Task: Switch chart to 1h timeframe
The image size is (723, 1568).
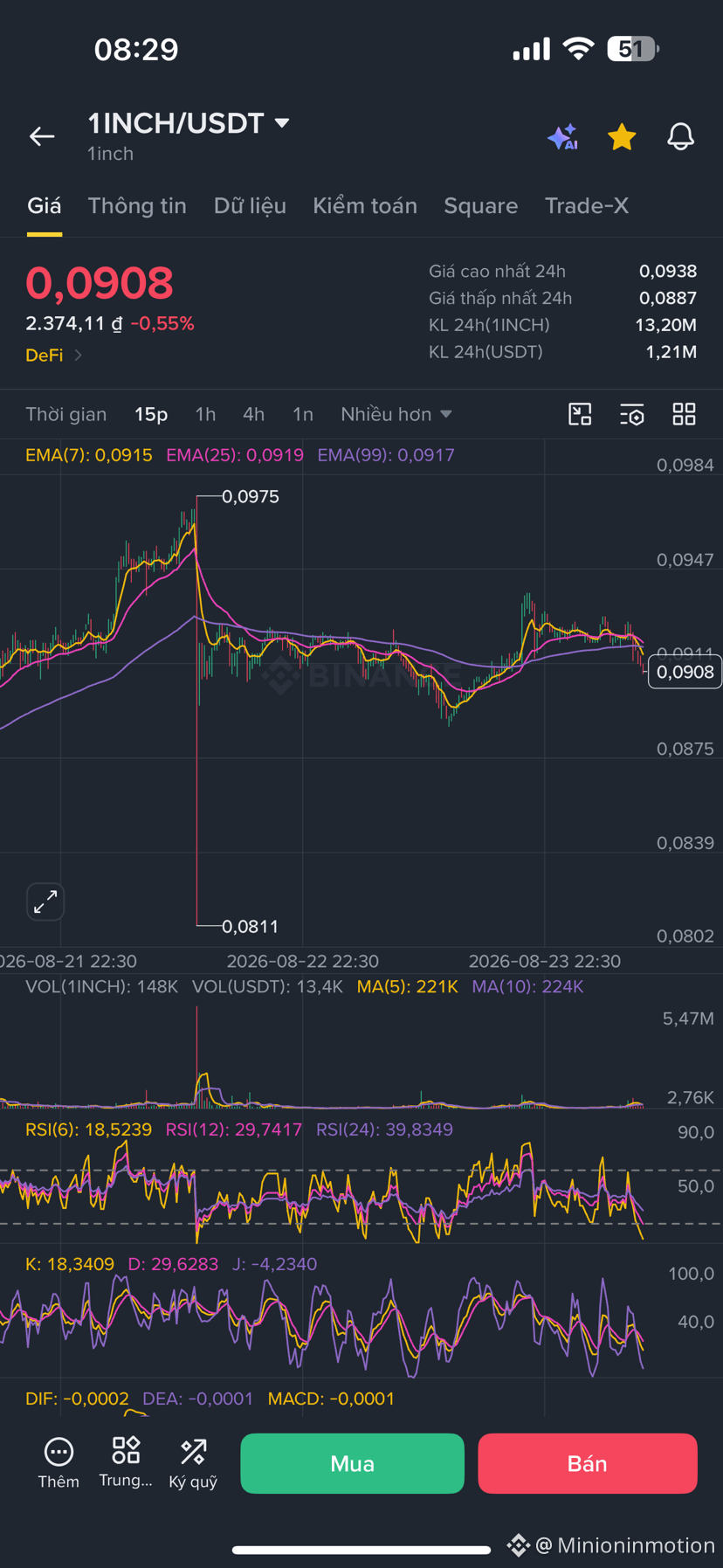Action: pos(205,414)
